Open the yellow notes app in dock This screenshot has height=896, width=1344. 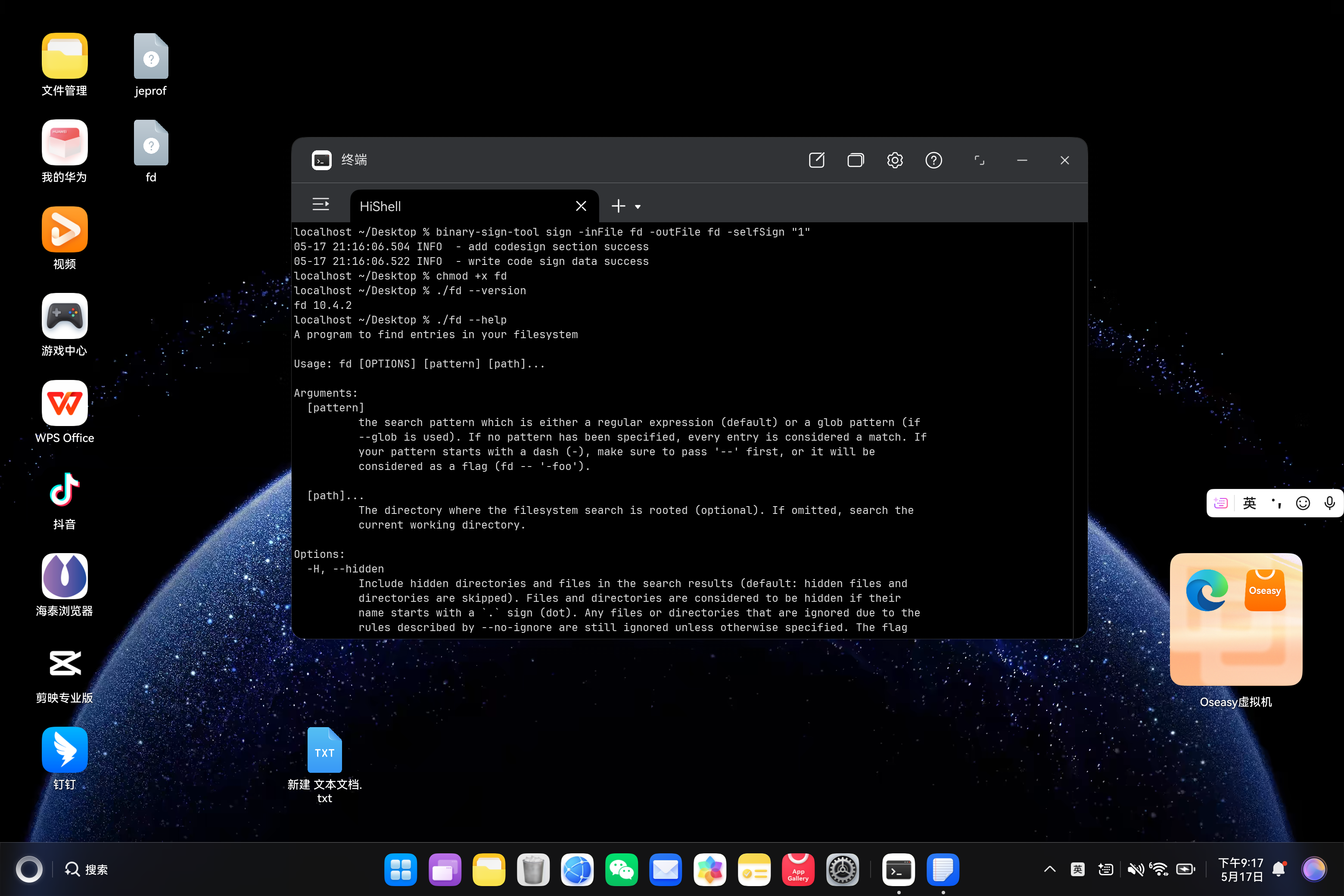[x=754, y=870]
